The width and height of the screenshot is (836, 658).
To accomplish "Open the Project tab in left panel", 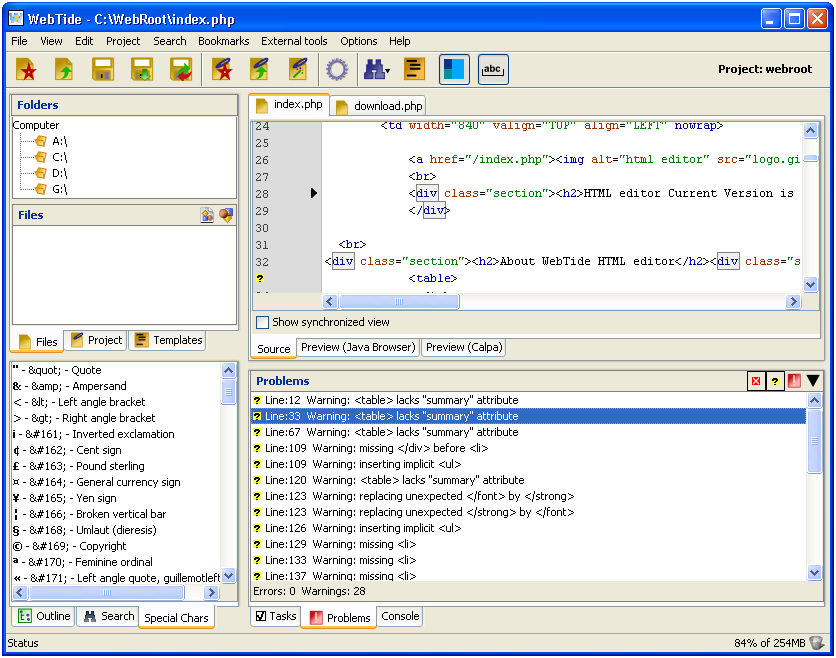I will (x=97, y=340).
